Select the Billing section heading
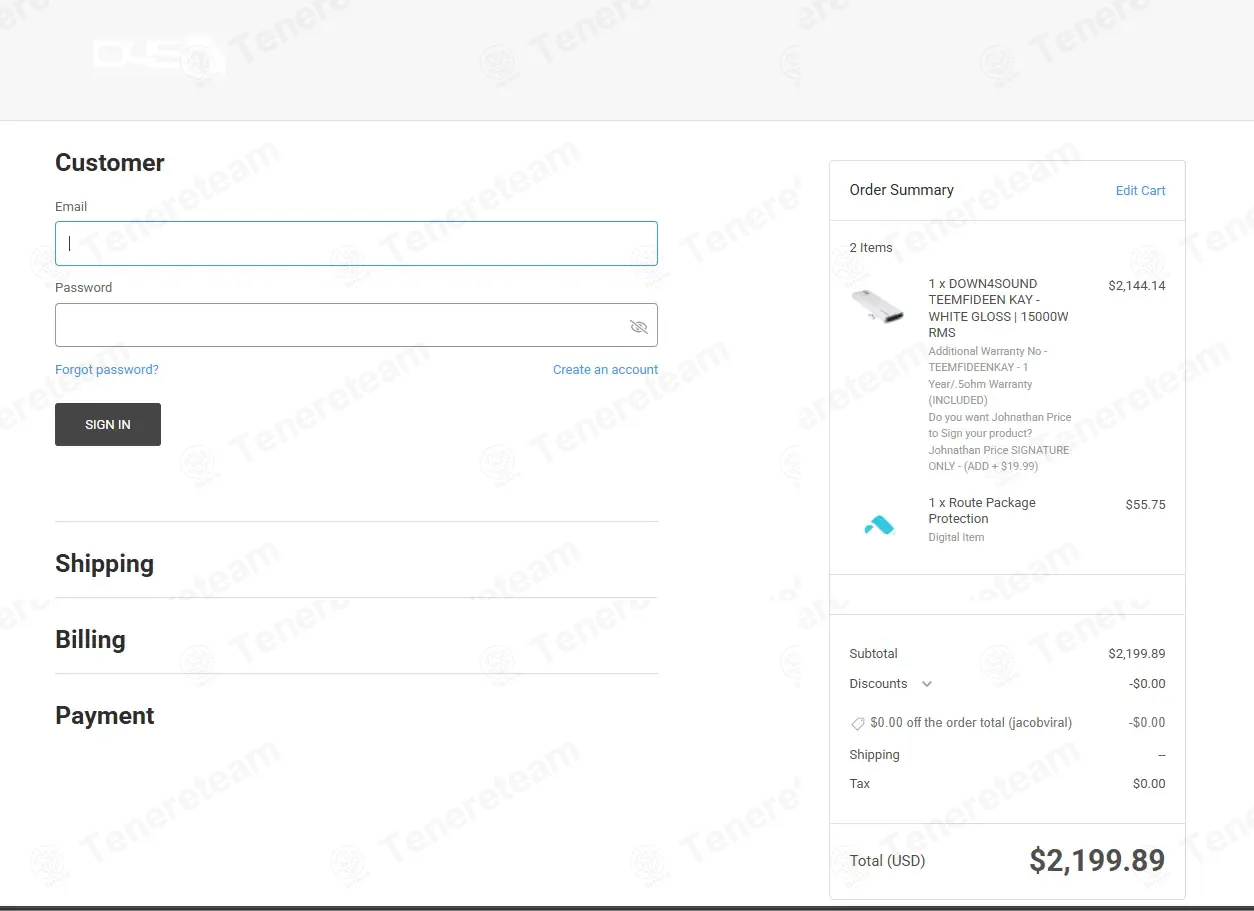Image resolution: width=1254 pixels, height=911 pixels. [x=90, y=640]
